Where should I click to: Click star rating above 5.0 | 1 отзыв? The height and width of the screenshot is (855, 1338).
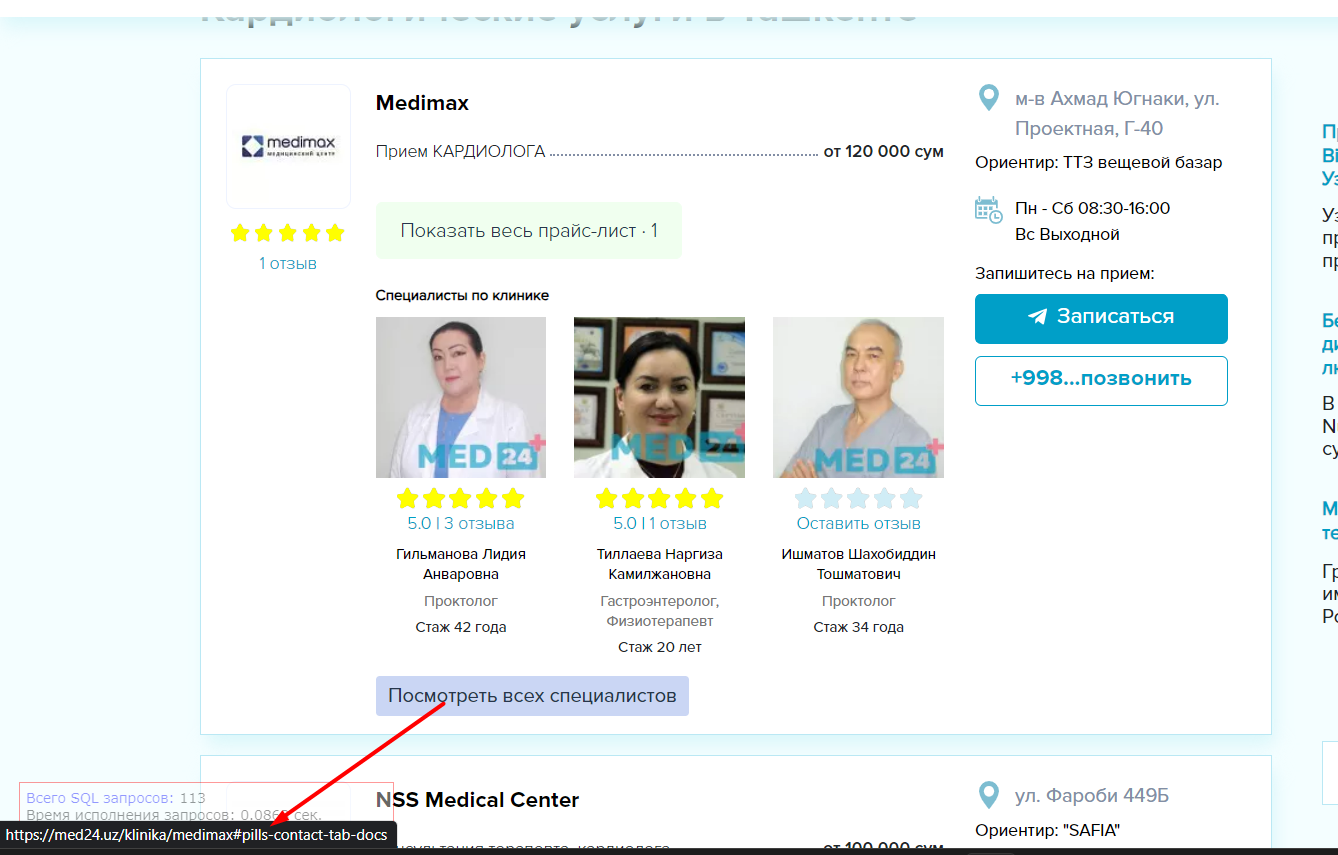pos(659,498)
